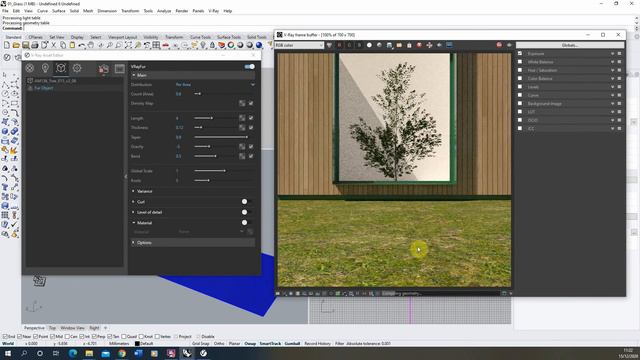
Task: Click the Paste clipboard icon in Rhino toolbar
Action: 72,45
